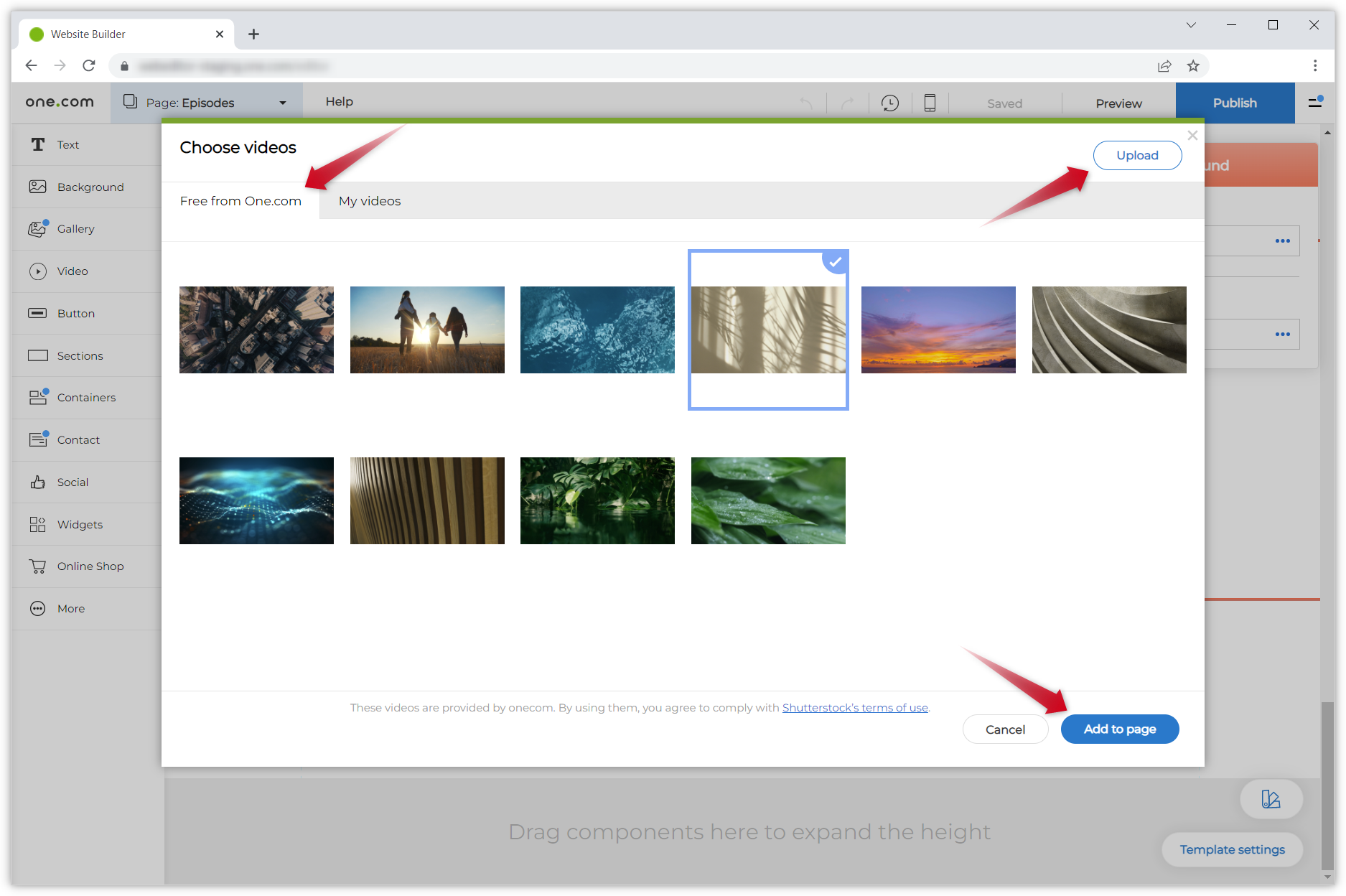Open the Help menu
This screenshot has width=1346, height=896.
point(339,102)
